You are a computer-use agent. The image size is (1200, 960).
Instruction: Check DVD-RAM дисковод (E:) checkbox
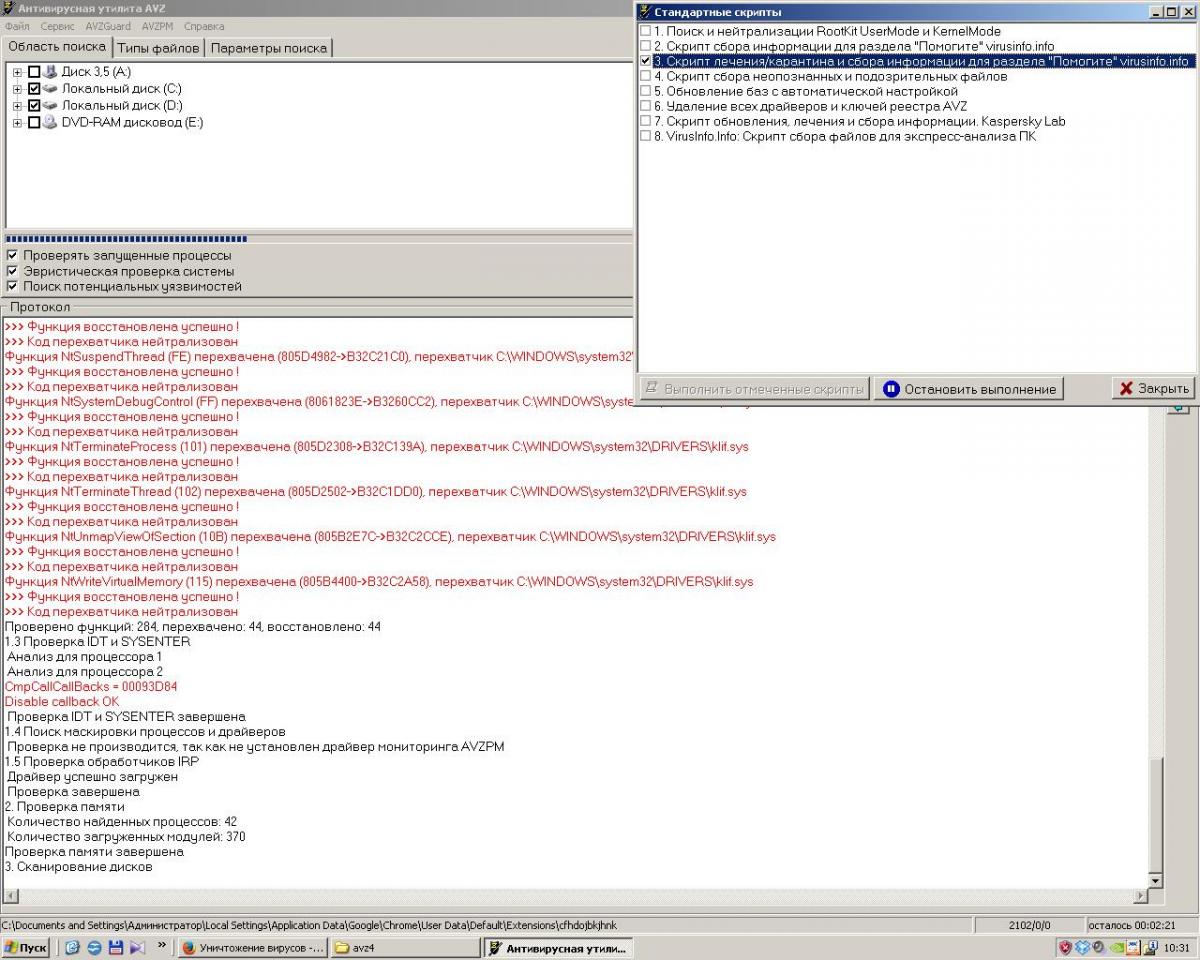click(34, 122)
